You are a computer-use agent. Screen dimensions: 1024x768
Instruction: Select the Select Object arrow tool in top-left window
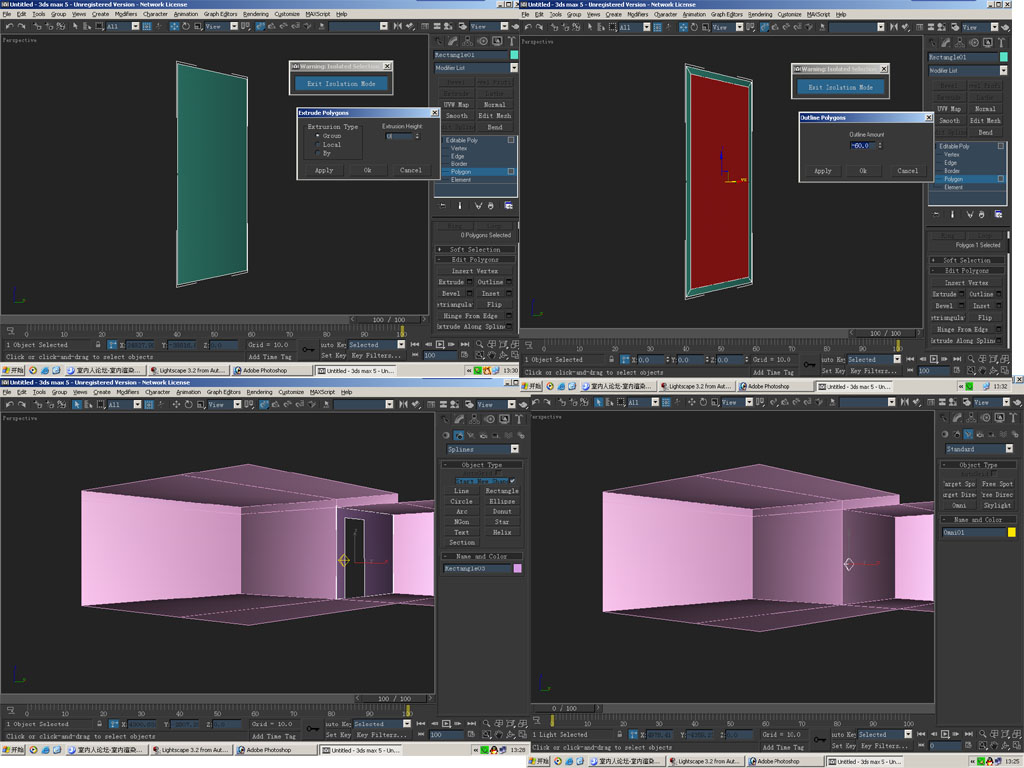75,26
